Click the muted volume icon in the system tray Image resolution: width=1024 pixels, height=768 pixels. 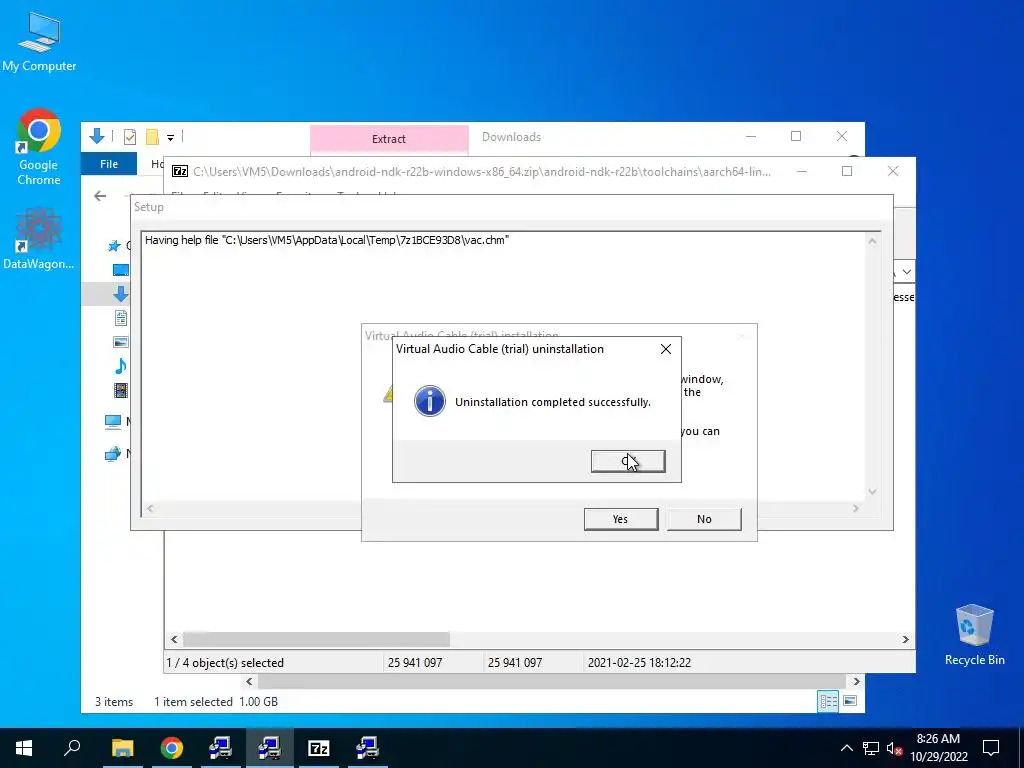(x=894, y=748)
